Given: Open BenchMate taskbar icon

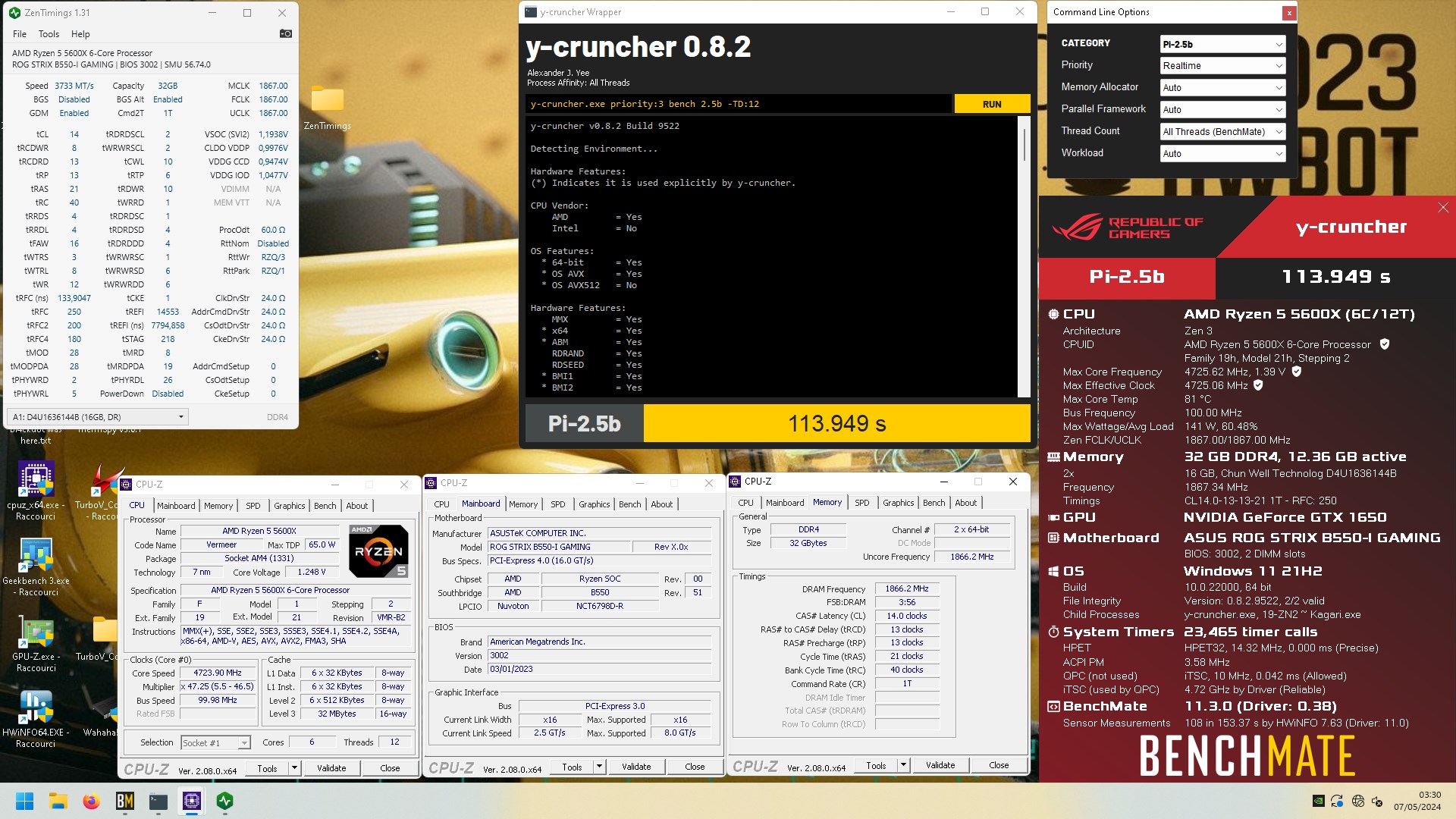Looking at the screenshot, I should [124, 801].
